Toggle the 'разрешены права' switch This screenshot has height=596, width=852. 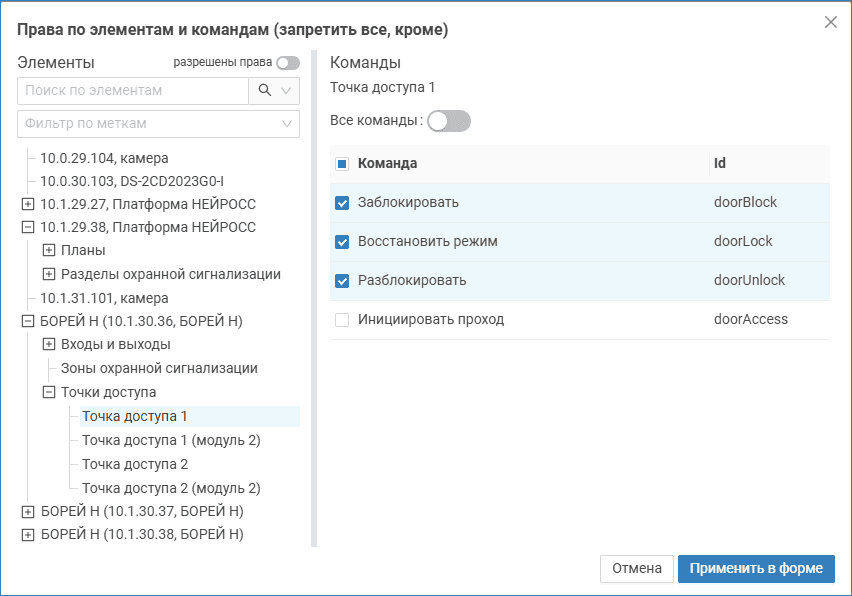[288, 63]
